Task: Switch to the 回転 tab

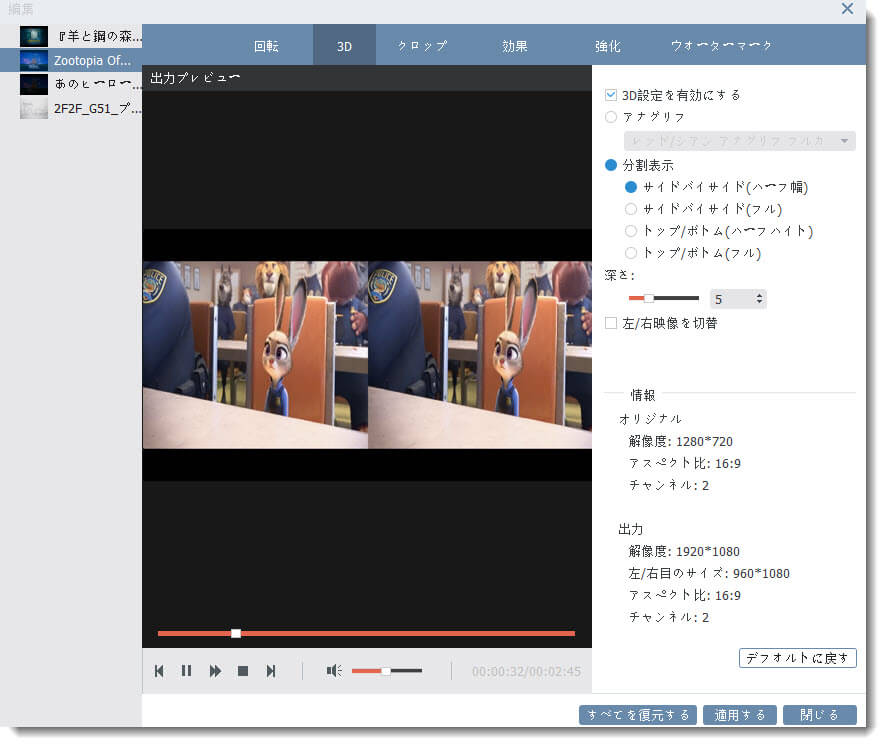Action: point(266,46)
